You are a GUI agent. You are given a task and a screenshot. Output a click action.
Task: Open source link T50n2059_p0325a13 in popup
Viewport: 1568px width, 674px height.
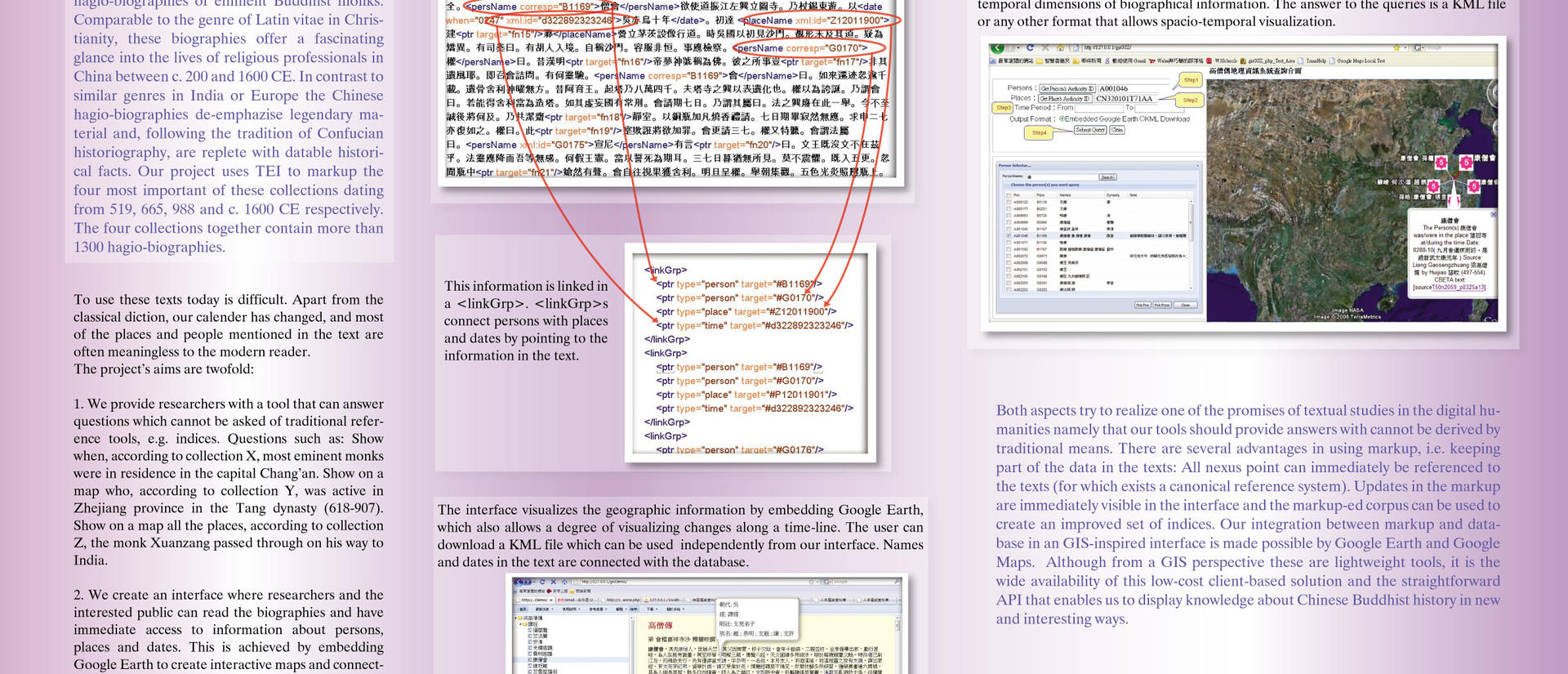[1458, 287]
